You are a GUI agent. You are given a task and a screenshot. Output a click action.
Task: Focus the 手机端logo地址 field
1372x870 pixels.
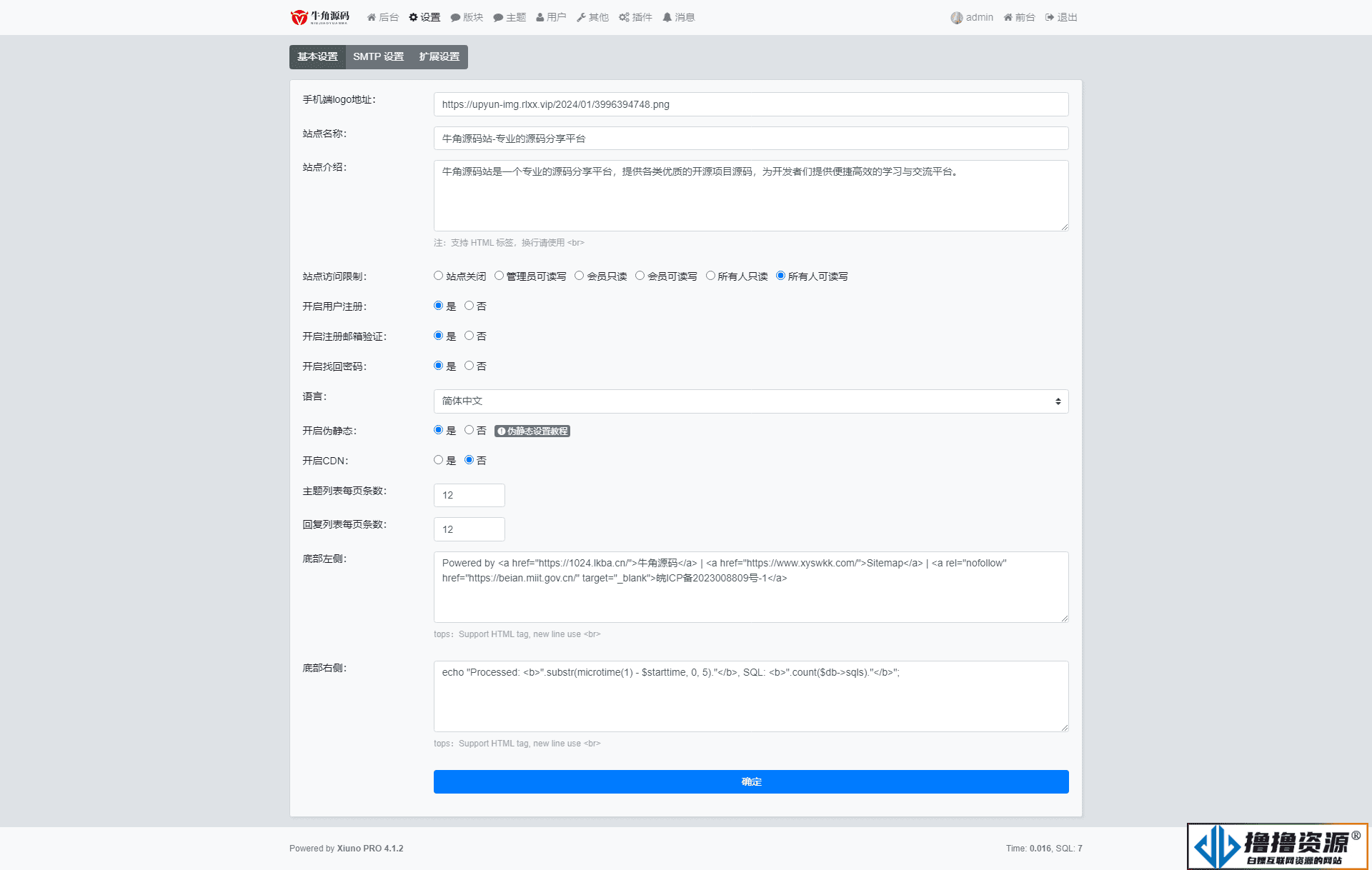point(751,104)
